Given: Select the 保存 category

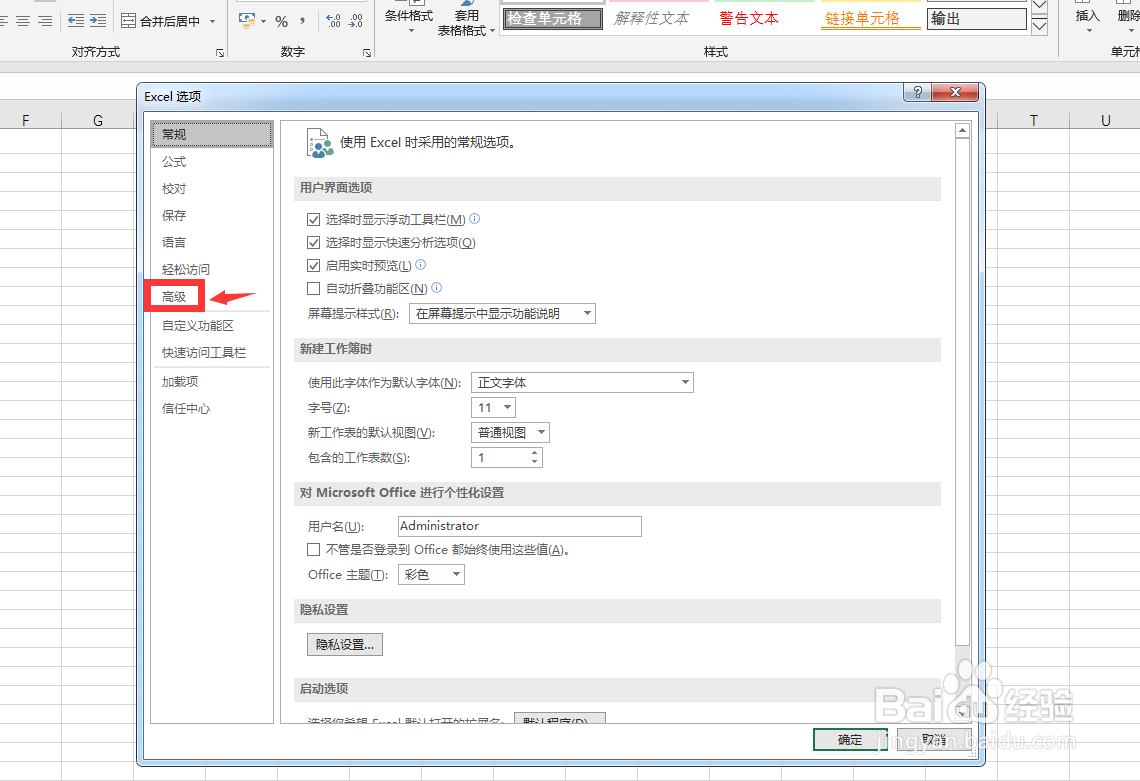Looking at the screenshot, I should tap(212, 215).
